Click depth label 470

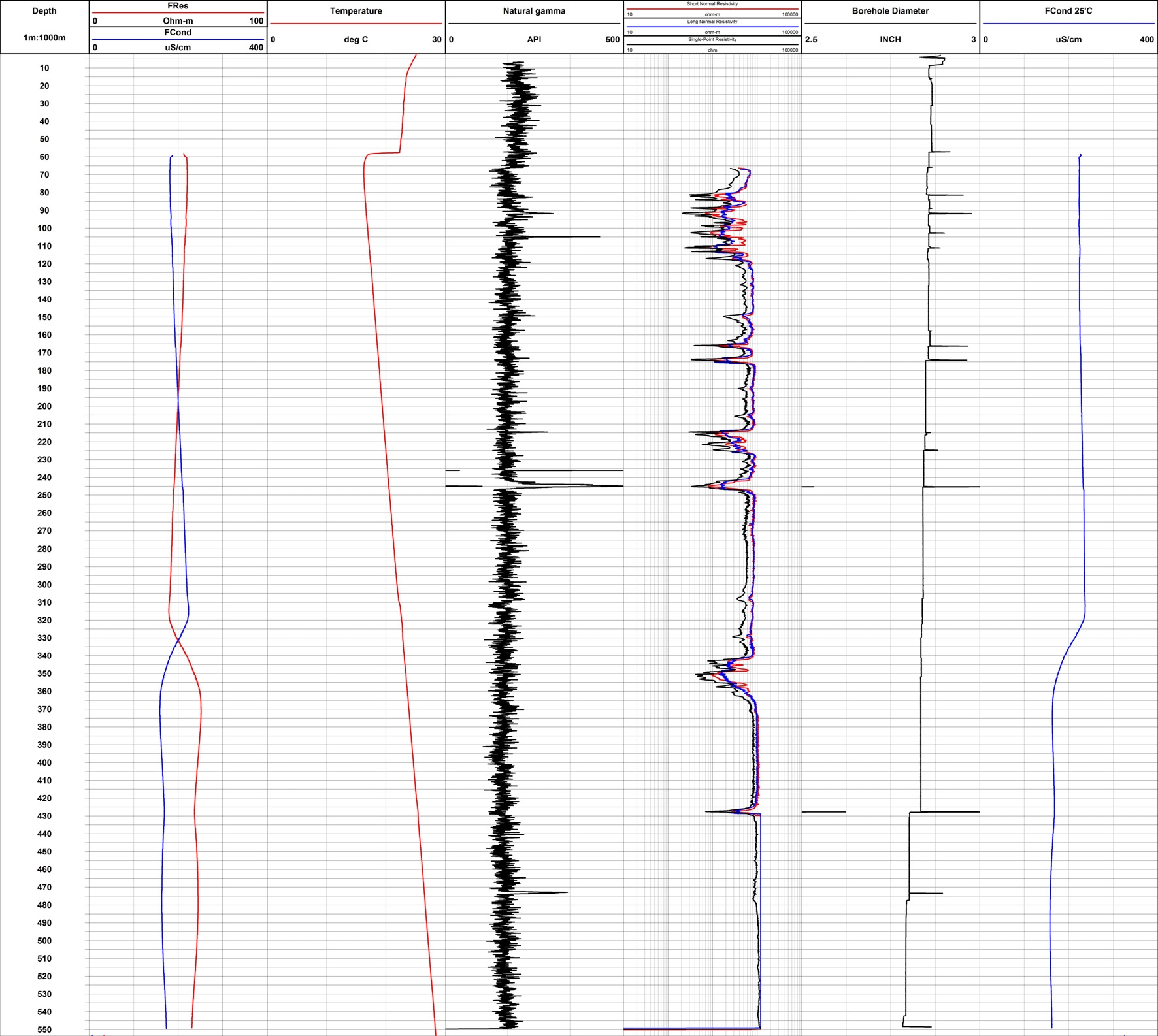(44, 887)
